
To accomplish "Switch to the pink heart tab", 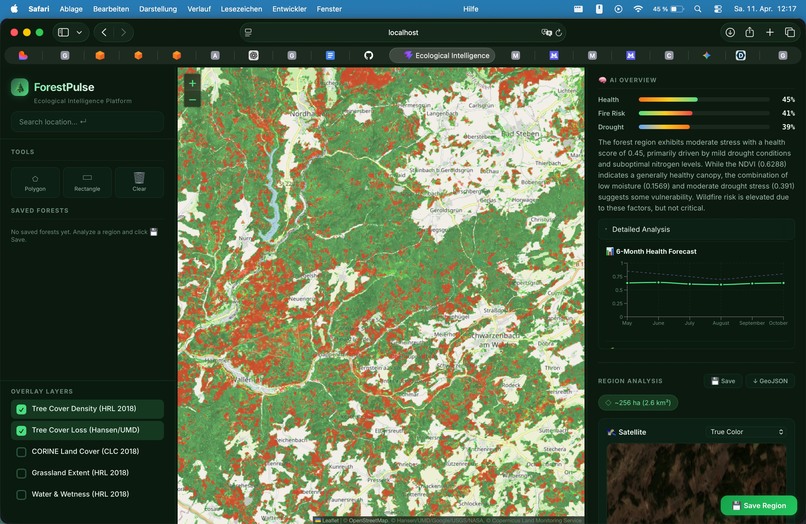I will 23,56.
